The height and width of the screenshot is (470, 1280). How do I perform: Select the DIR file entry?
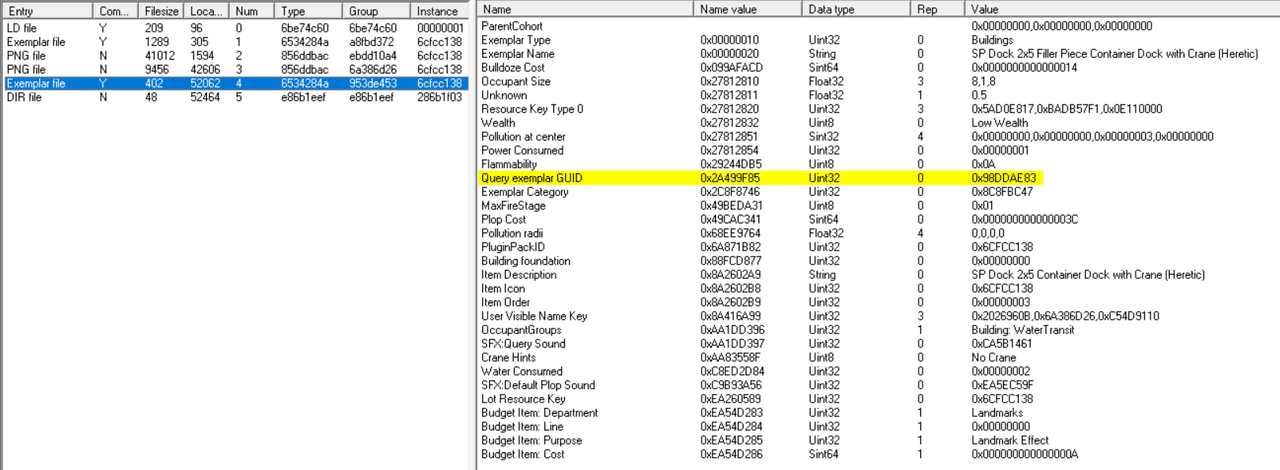tap(233, 98)
